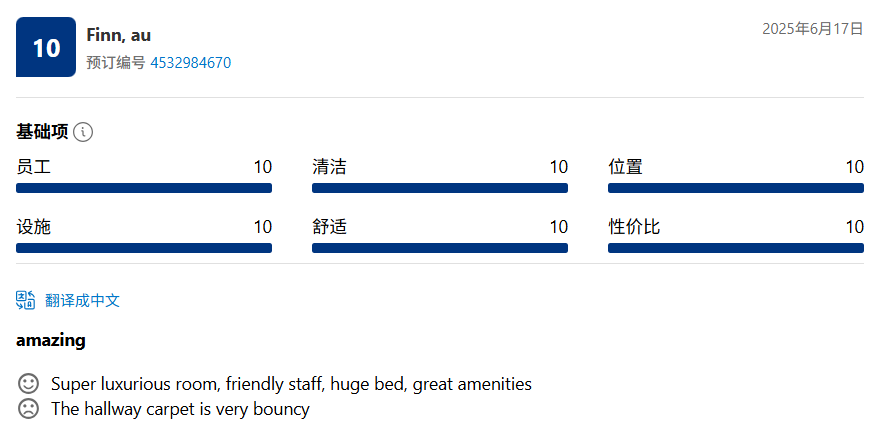
Task: Click the blue score badge showing 10
Action: pos(46,47)
